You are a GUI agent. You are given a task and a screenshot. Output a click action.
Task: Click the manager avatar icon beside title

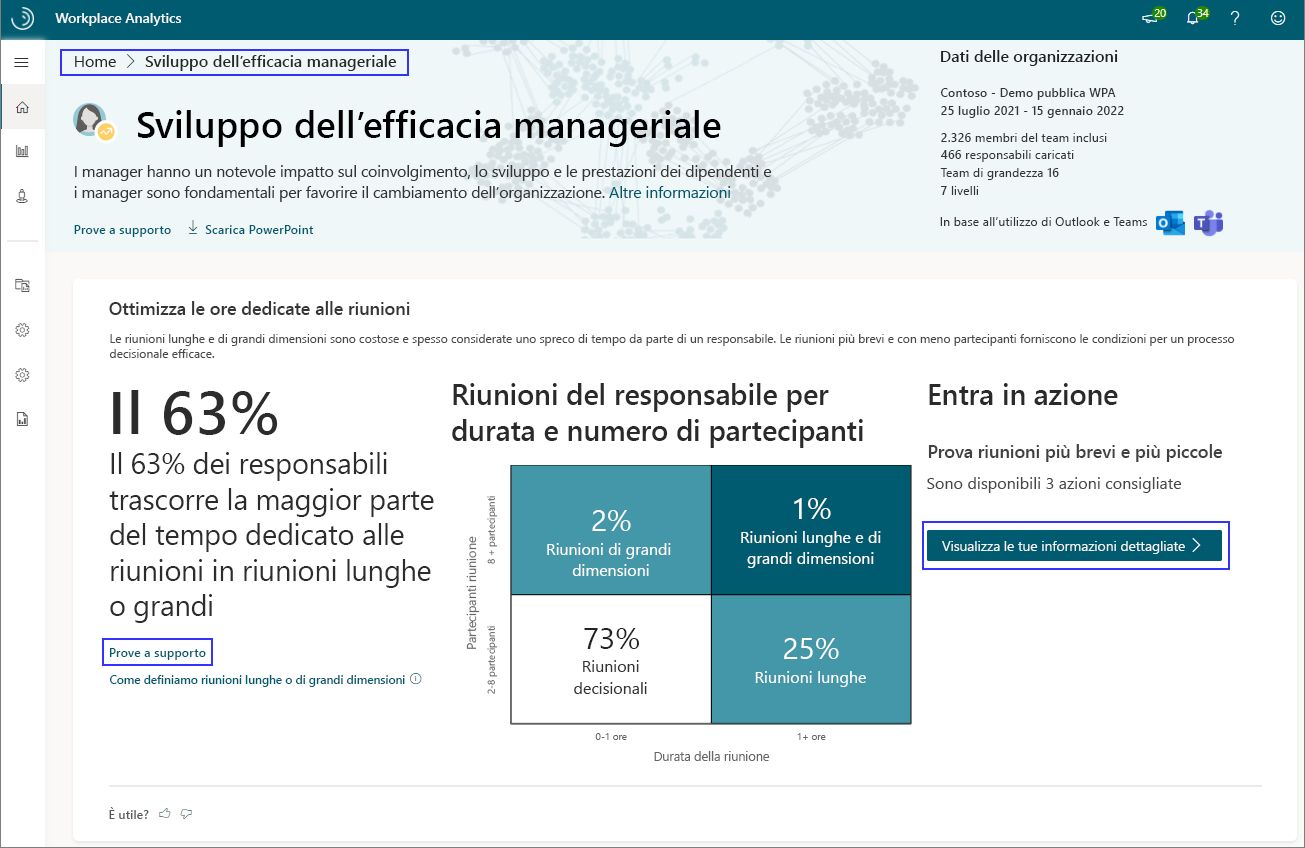coord(94,122)
